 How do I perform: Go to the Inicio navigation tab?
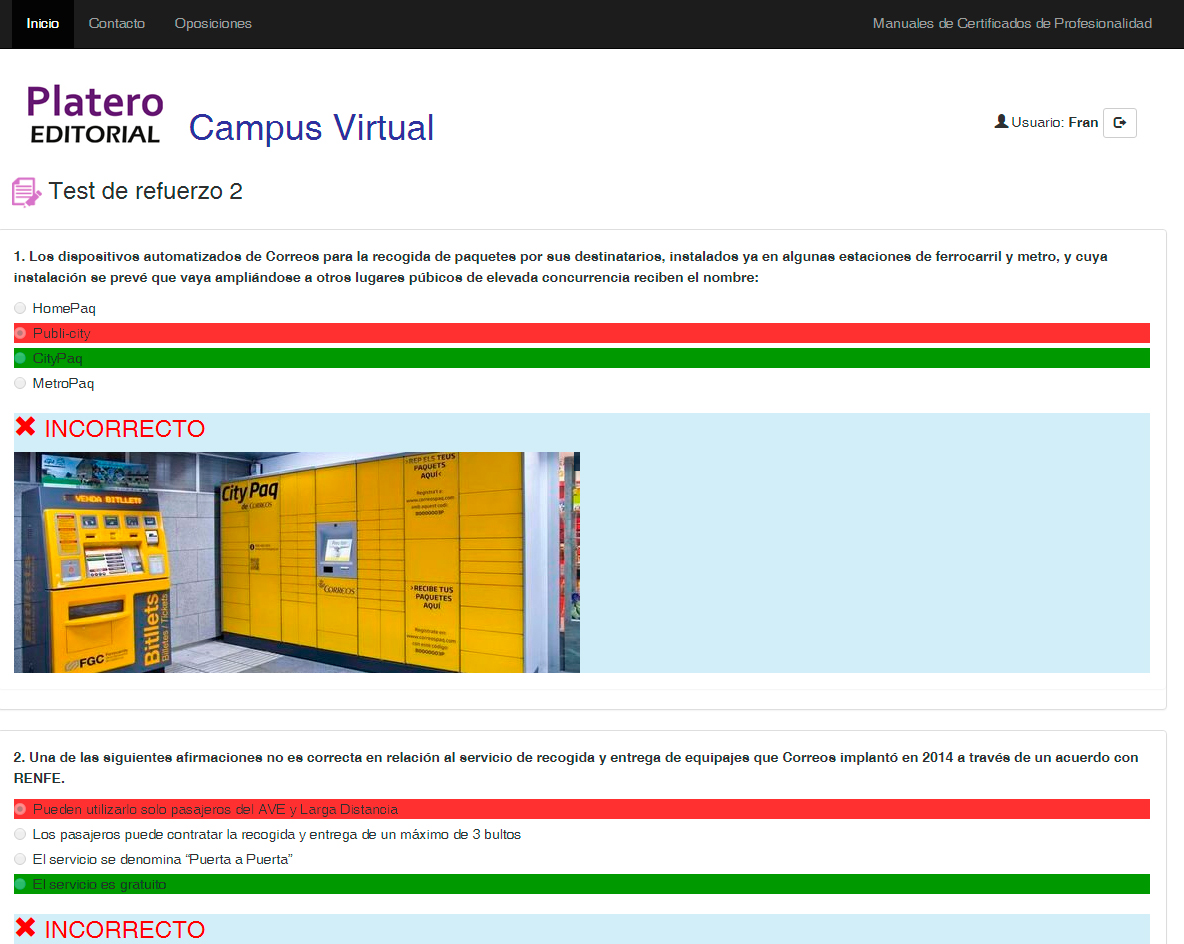(43, 23)
